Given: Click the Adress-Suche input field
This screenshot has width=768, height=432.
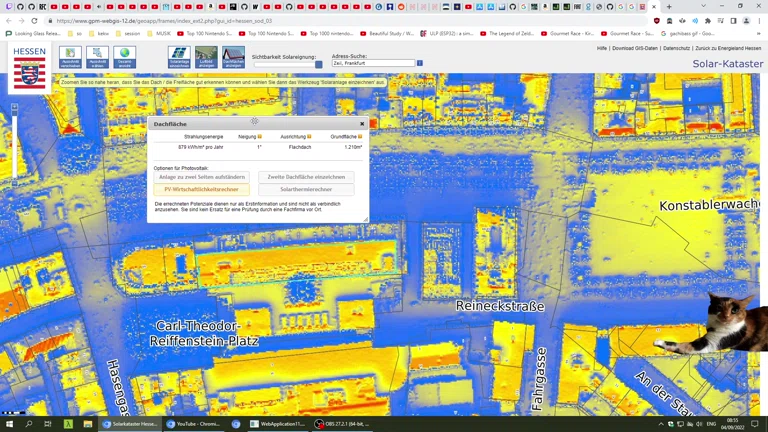Looking at the screenshot, I should pos(372,63).
